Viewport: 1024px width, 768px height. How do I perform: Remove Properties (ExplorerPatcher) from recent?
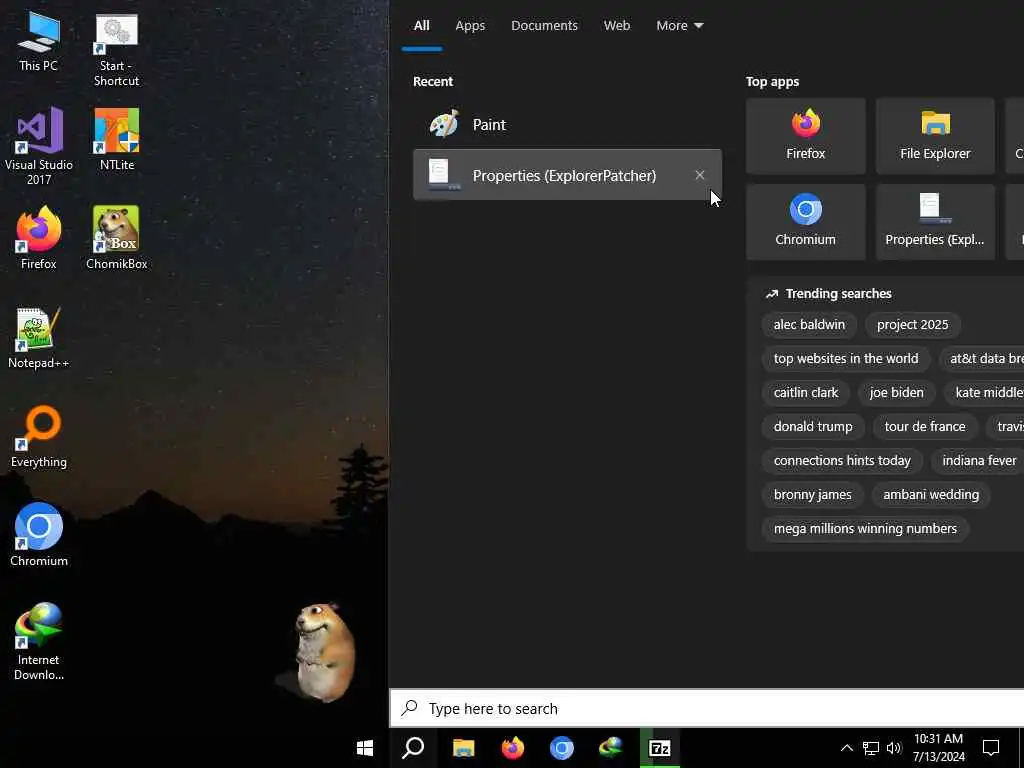tap(699, 175)
